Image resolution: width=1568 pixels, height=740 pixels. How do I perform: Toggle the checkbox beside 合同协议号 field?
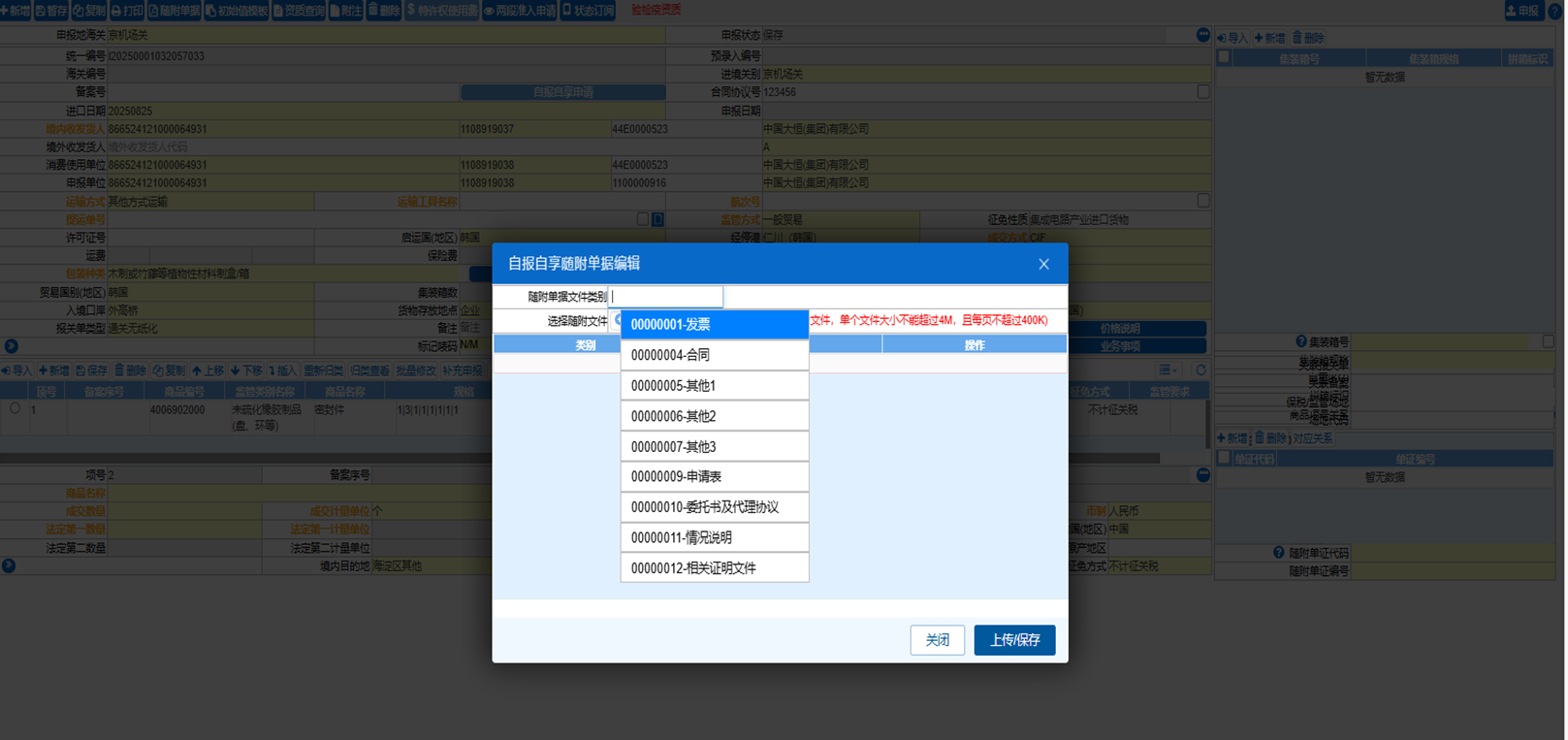(x=1203, y=92)
